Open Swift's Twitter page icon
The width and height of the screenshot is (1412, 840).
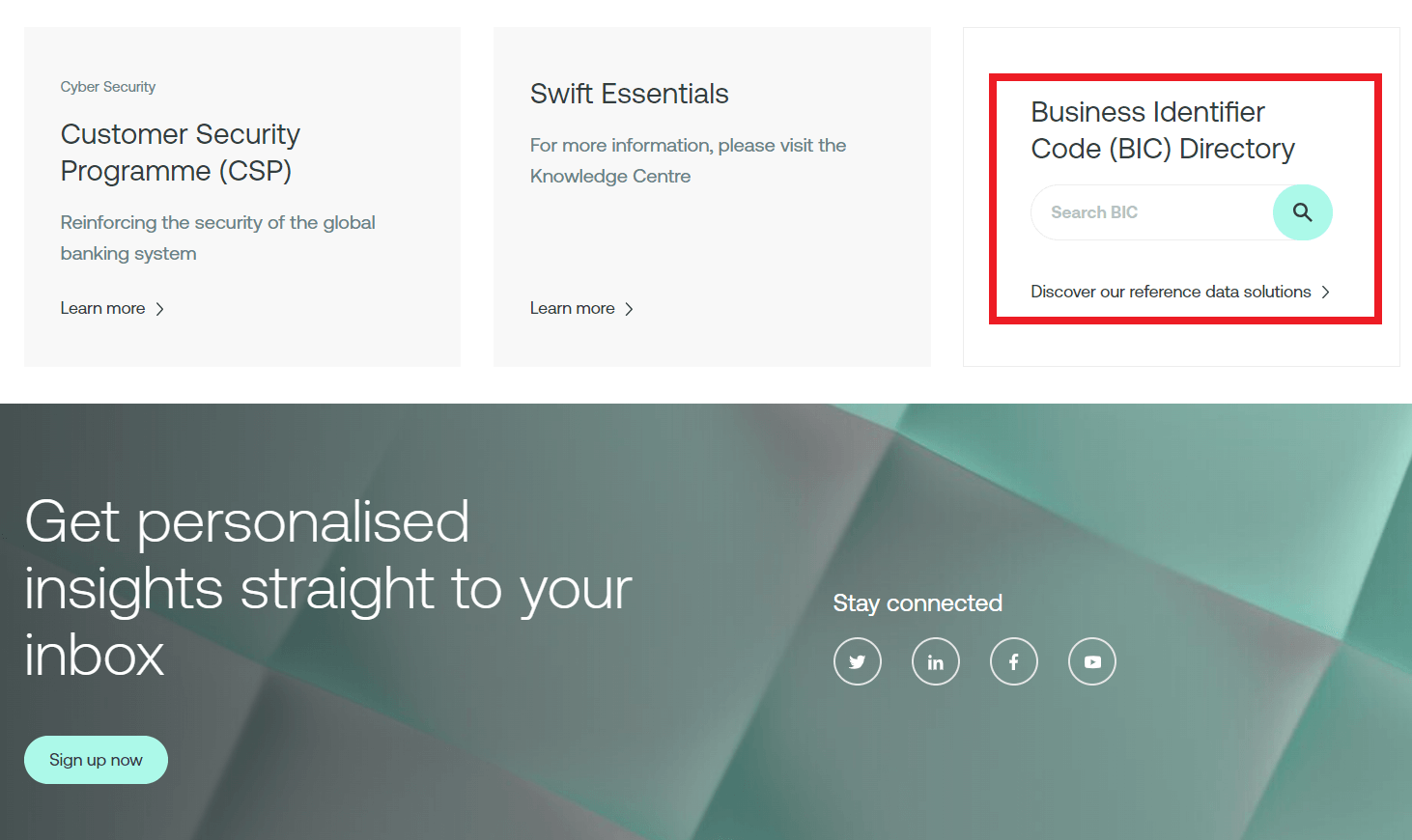point(858,661)
